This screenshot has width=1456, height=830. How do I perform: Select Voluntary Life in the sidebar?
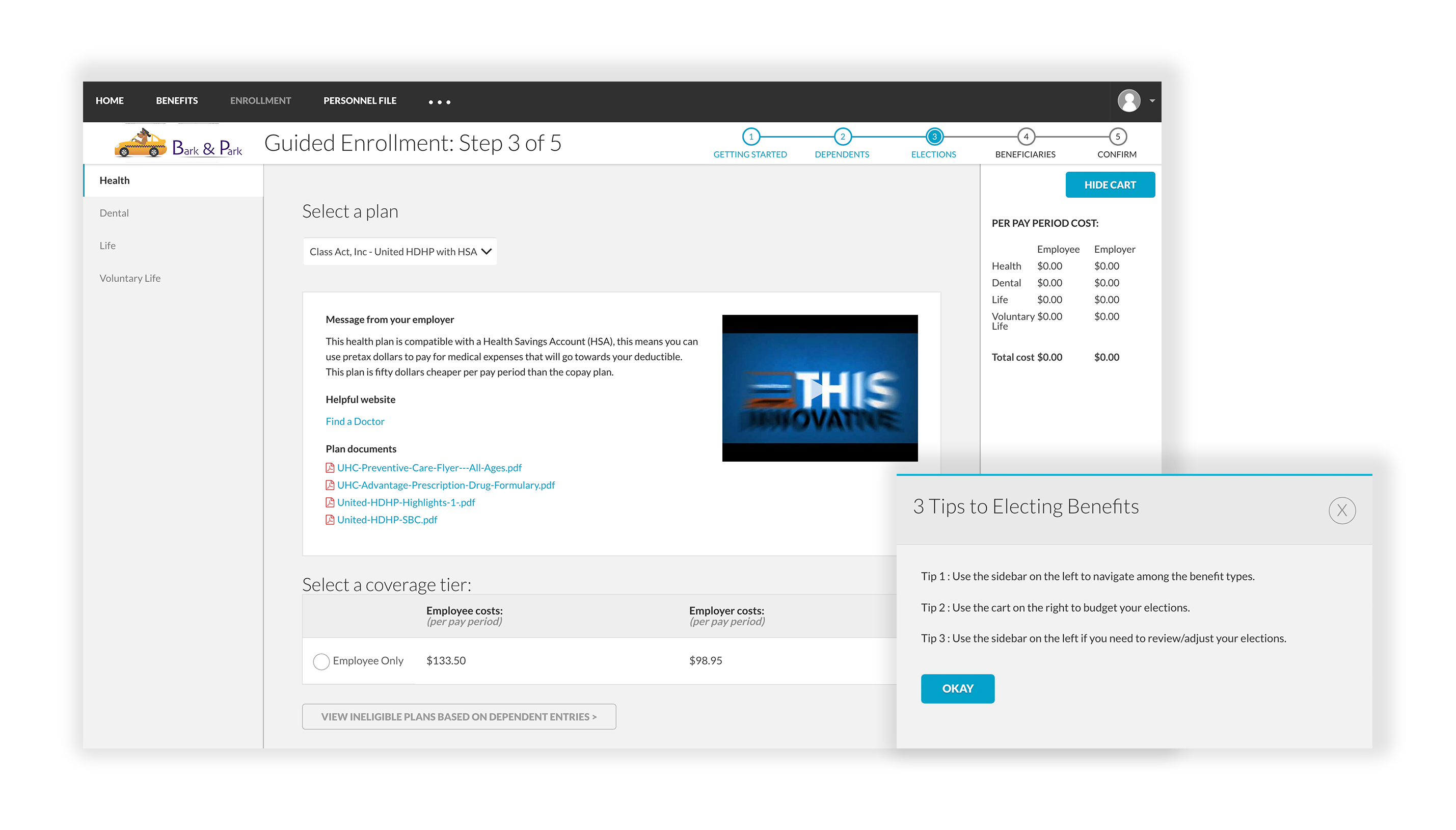[x=130, y=278]
